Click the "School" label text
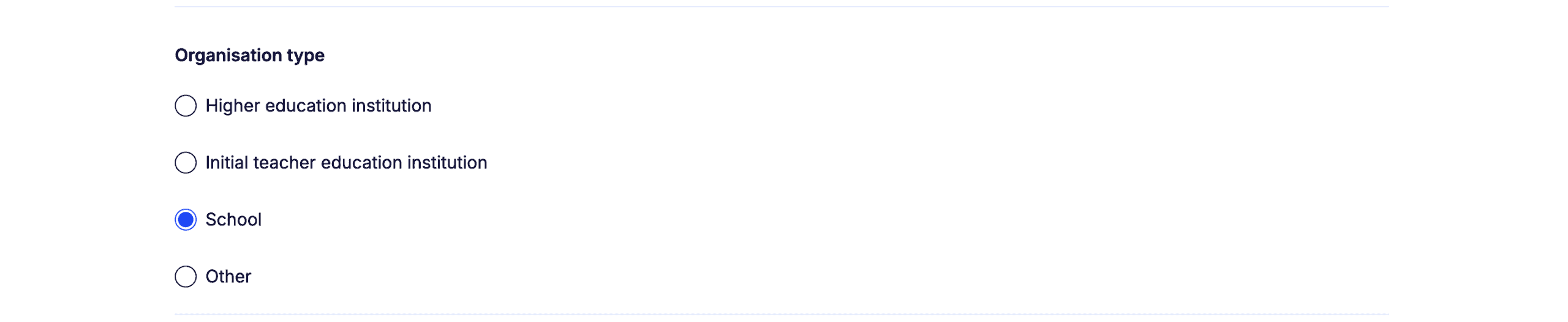 (x=233, y=220)
